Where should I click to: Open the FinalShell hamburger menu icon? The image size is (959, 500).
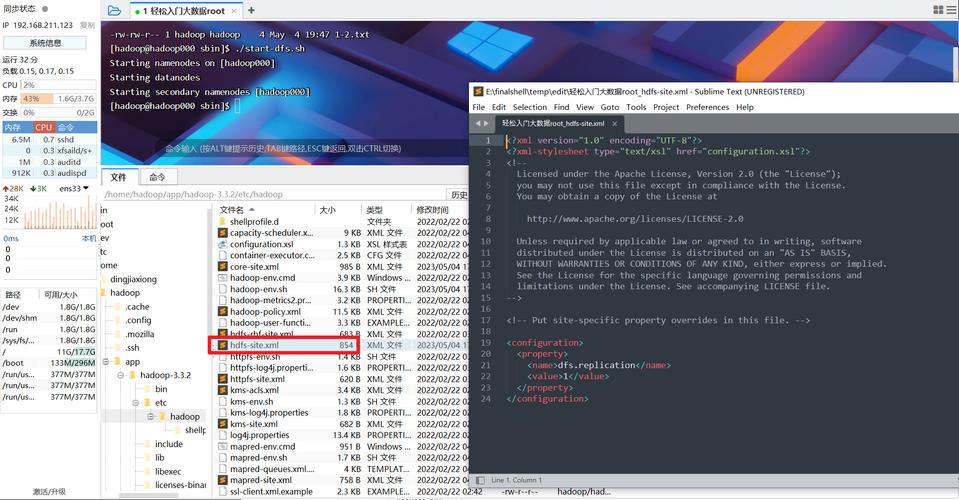(x=952, y=10)
